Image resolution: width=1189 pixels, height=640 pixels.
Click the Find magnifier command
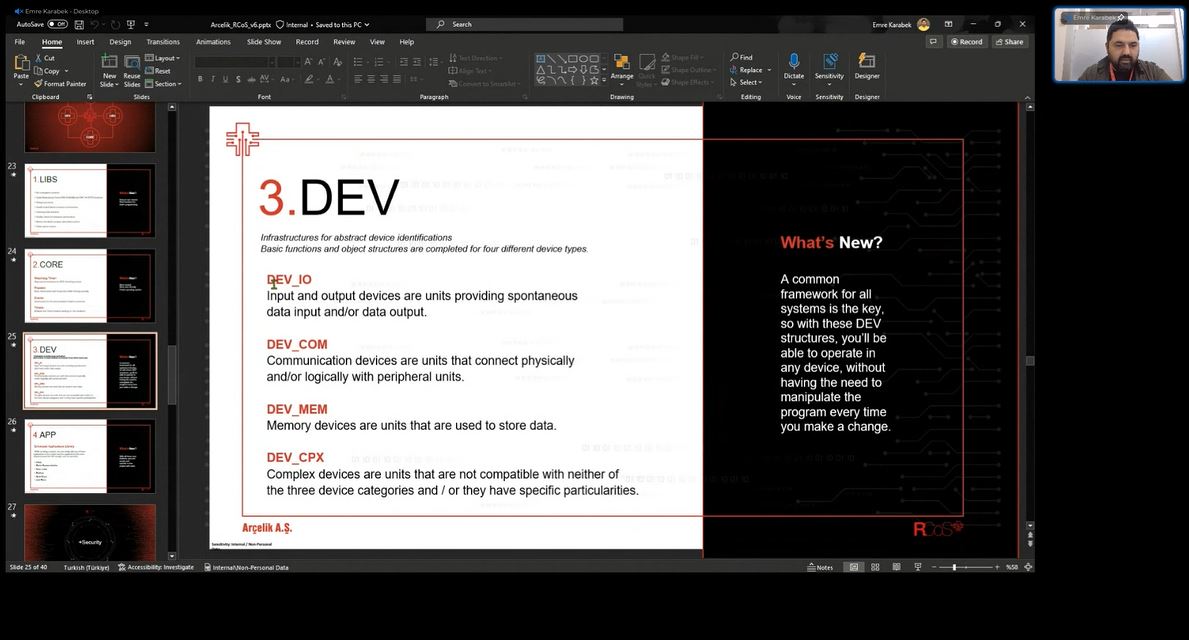pyautogui.click(x=742, y=57)
